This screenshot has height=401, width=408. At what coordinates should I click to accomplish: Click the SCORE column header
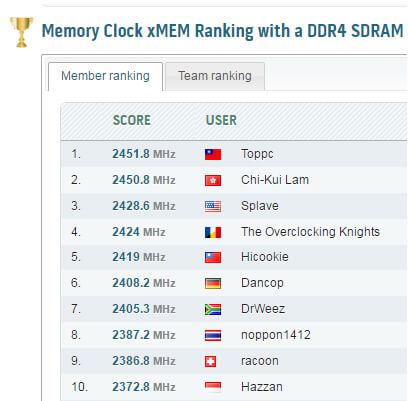click(x=132, y=120)
